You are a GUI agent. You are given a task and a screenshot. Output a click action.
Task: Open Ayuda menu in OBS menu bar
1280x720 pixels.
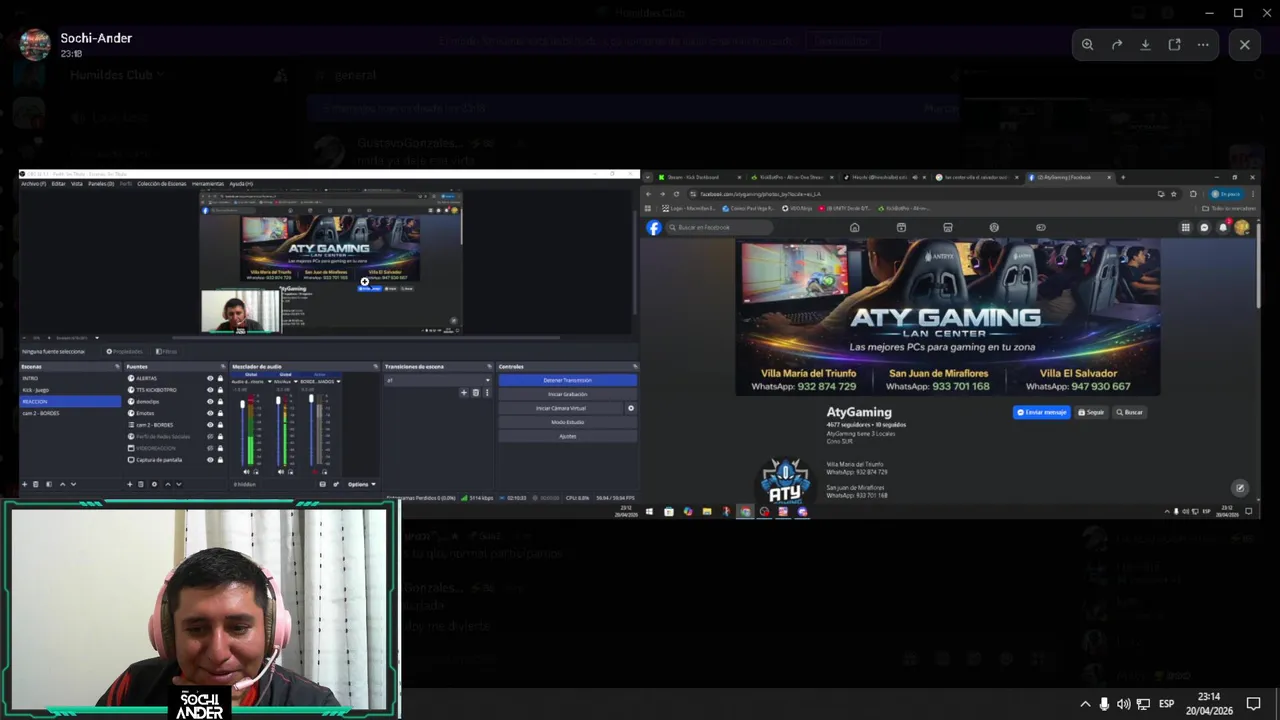tap(241, 184)
